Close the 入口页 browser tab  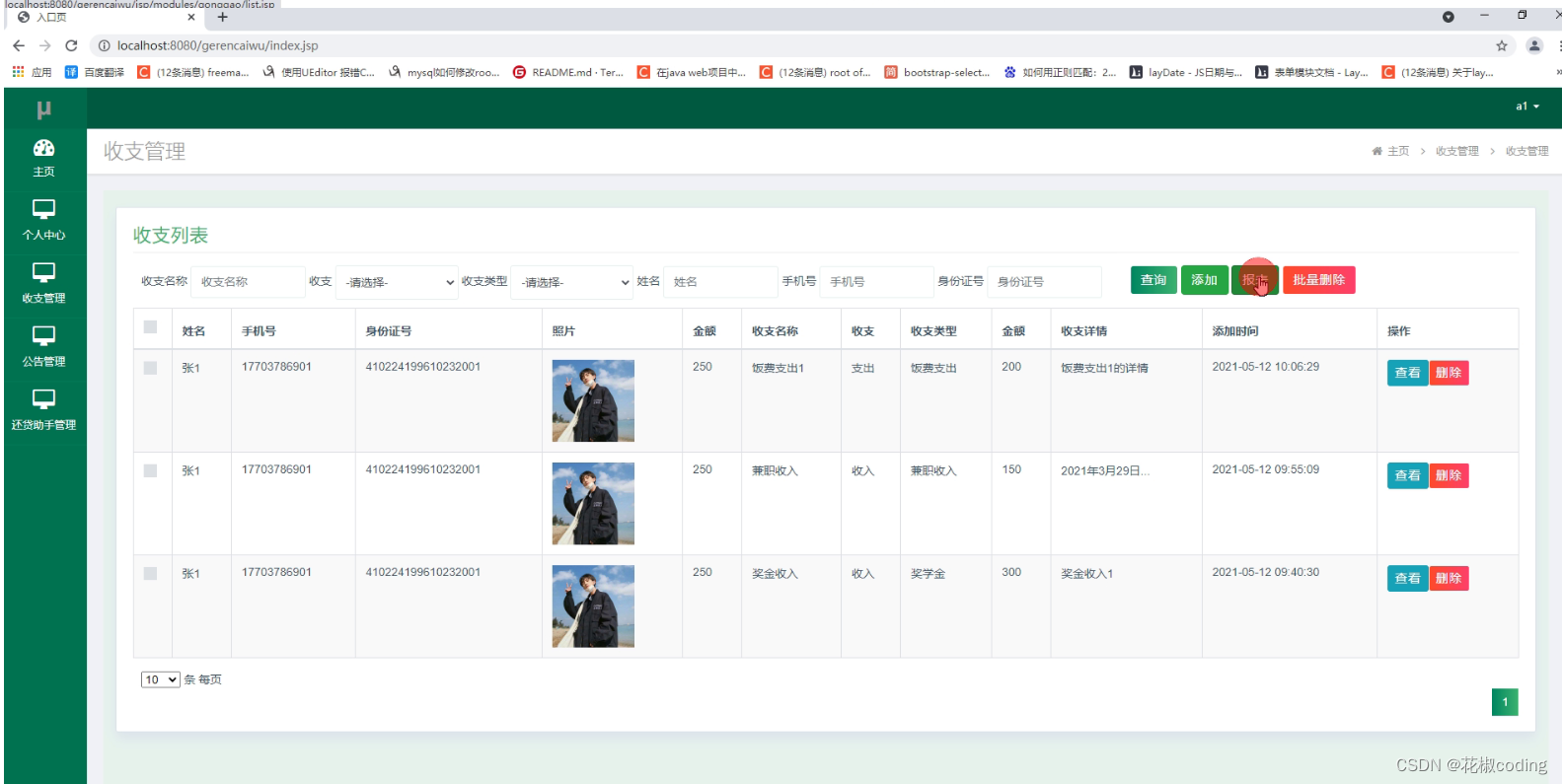click(x=191, y=17)
